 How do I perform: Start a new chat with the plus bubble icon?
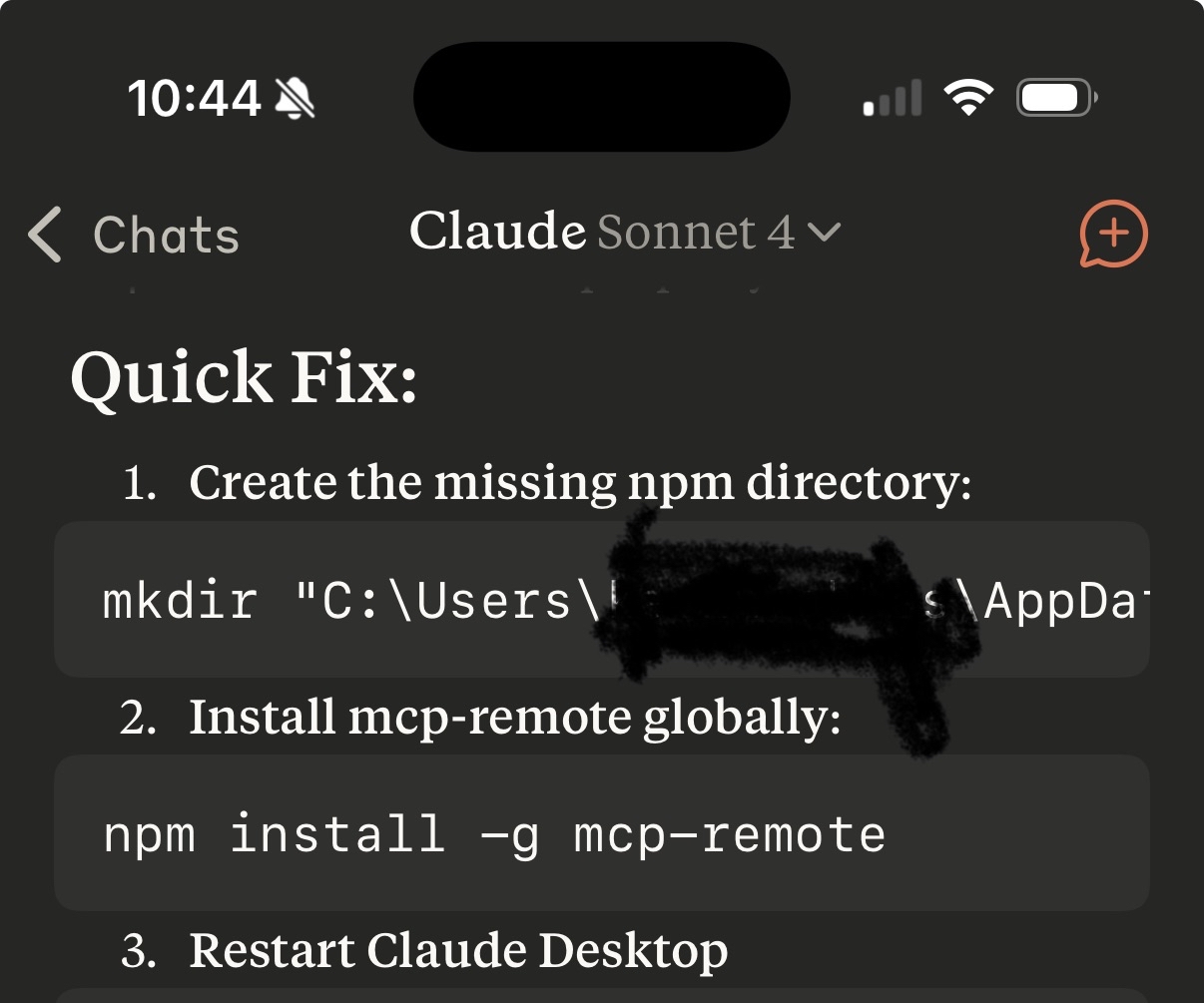[1114, 235]
